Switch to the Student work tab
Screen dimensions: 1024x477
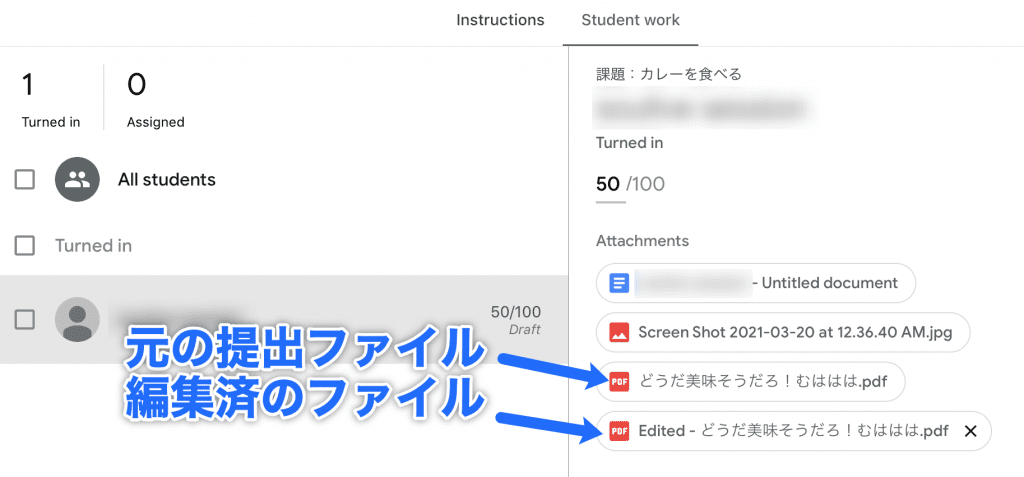[x=630, y=20]
